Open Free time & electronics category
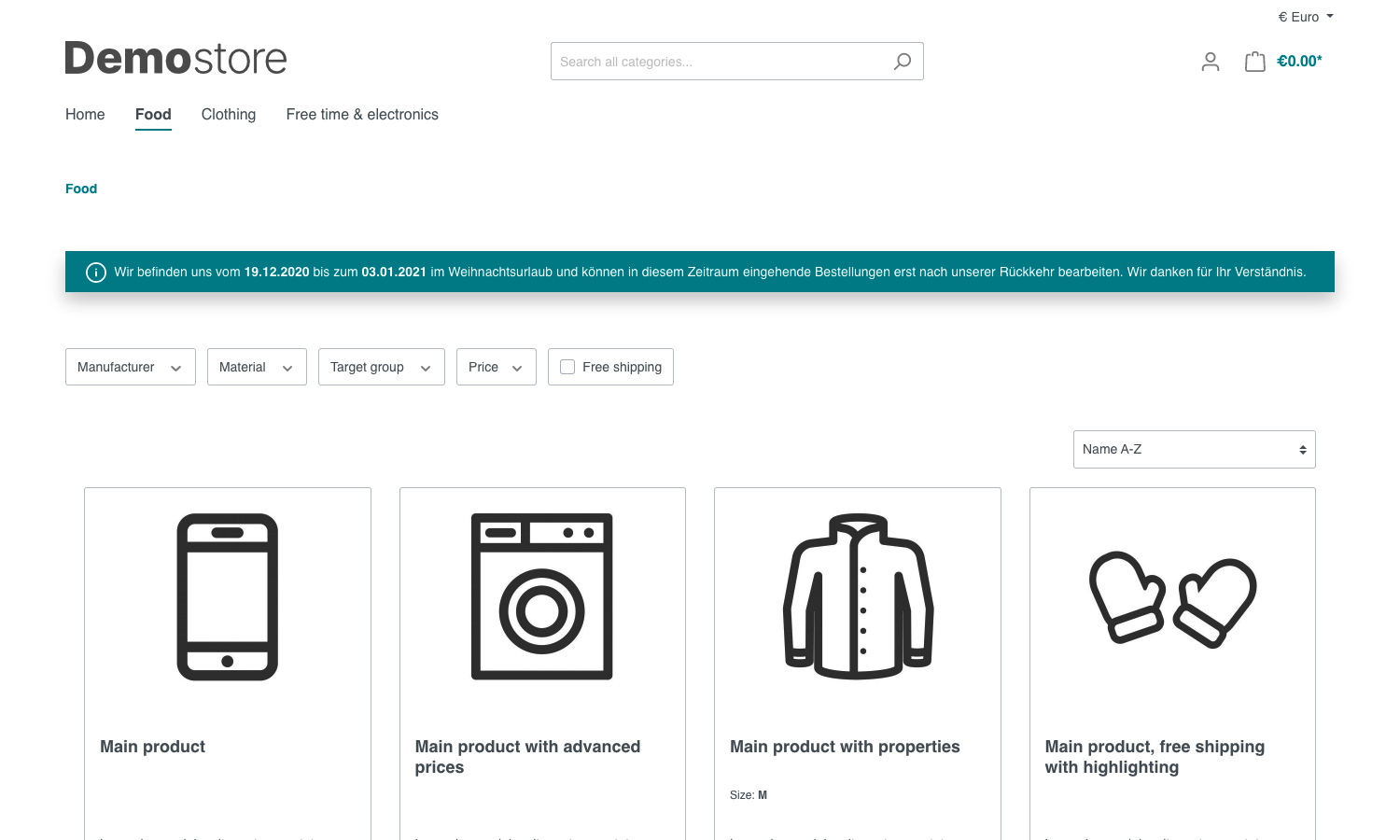Viewport: 1400px width, 840px height. coord(362,115)
